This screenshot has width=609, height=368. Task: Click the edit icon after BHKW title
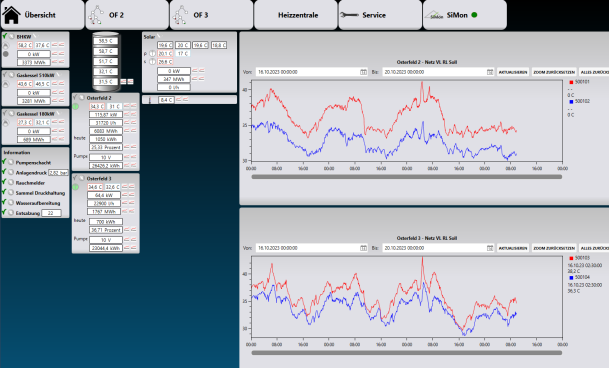coord(36,36)
